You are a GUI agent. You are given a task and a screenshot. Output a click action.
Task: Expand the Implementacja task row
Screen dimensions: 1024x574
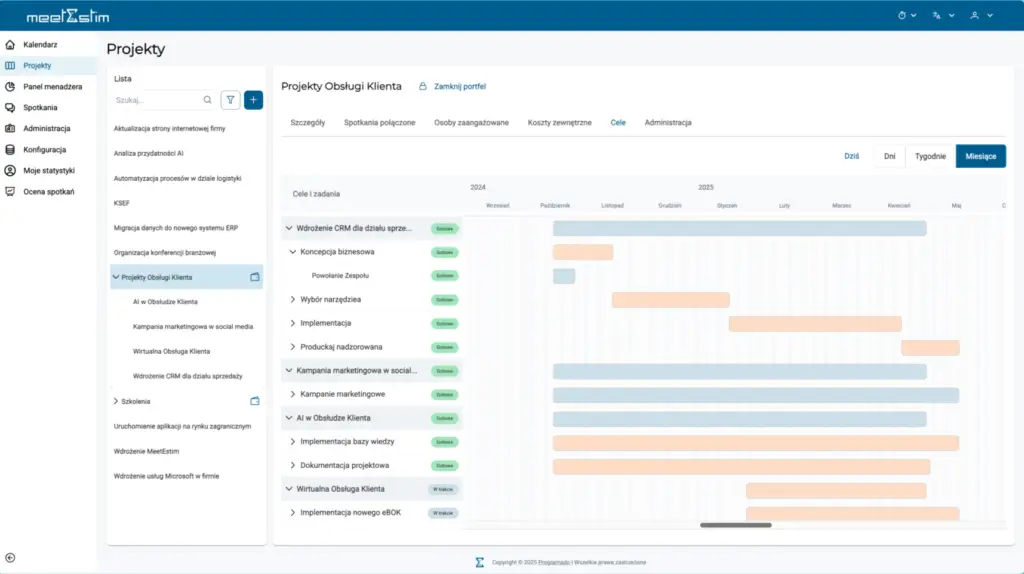tap(293, 323)
